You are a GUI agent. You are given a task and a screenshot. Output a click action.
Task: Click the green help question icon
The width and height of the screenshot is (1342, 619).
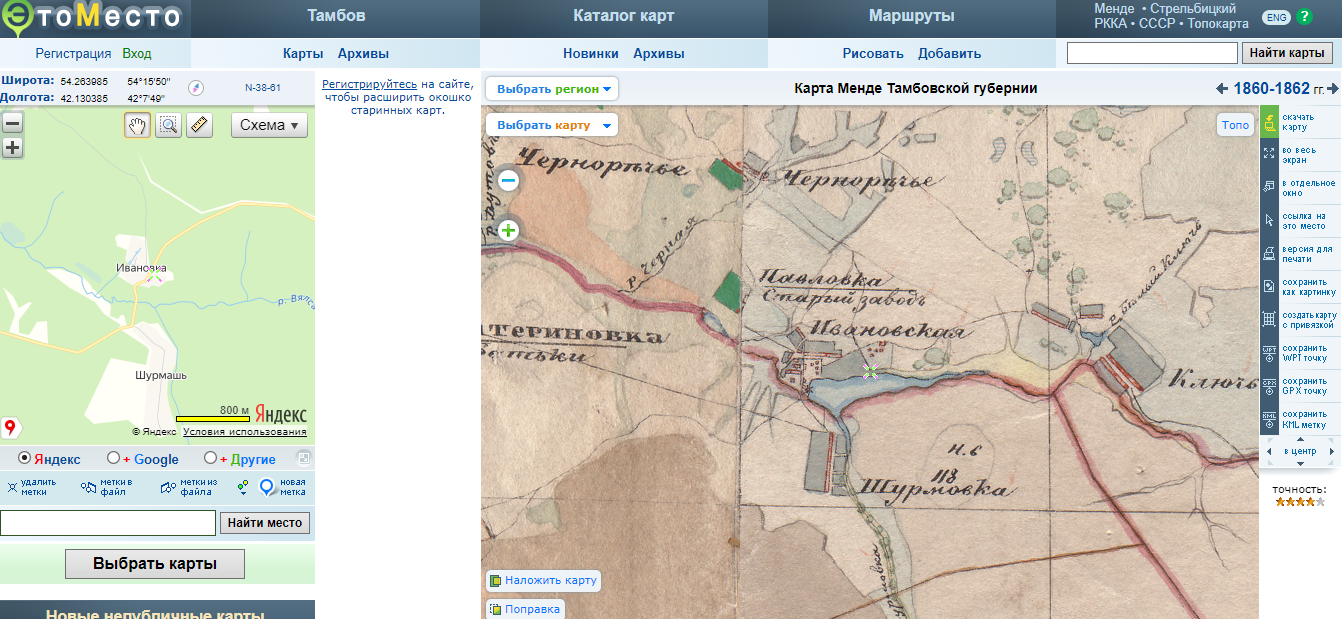pyautogui.click(x=1304, y=17)
